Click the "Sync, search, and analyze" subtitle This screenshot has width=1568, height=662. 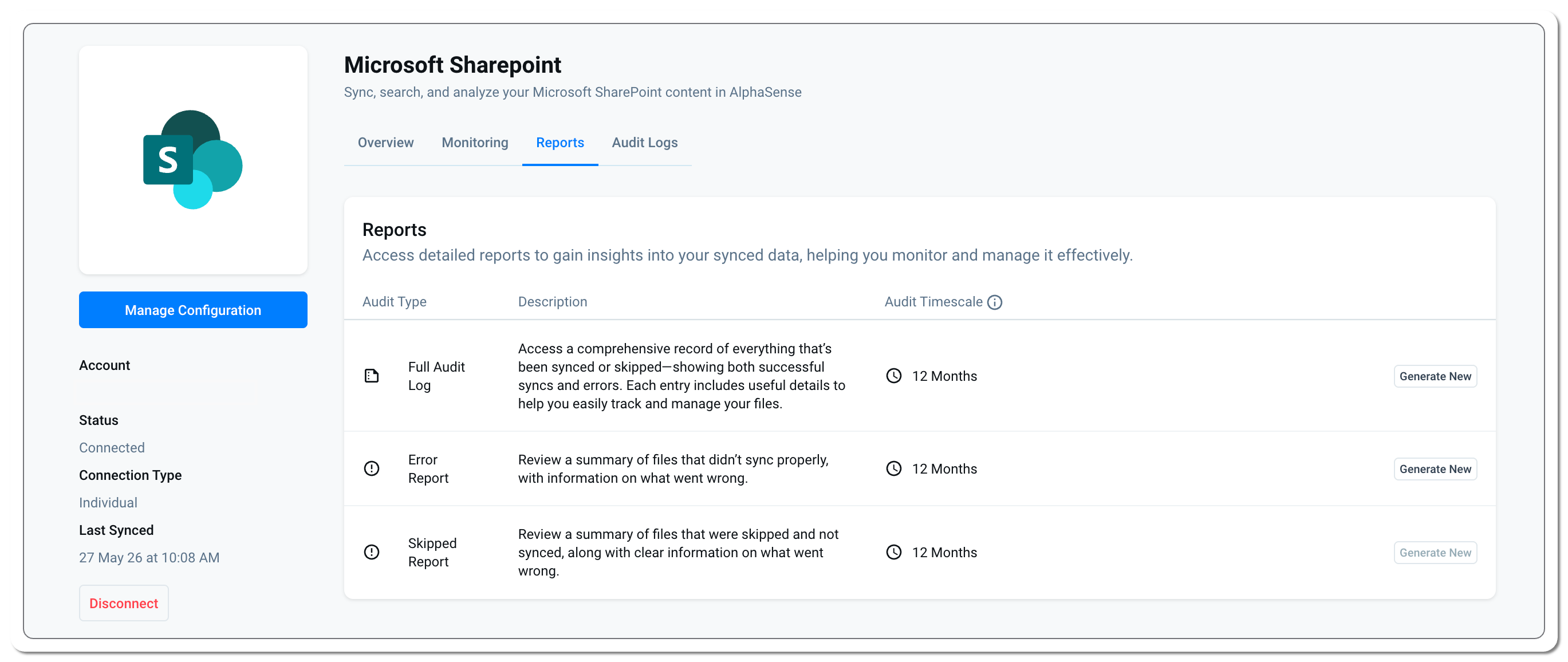pyautogui.click(x=573, y=92)
